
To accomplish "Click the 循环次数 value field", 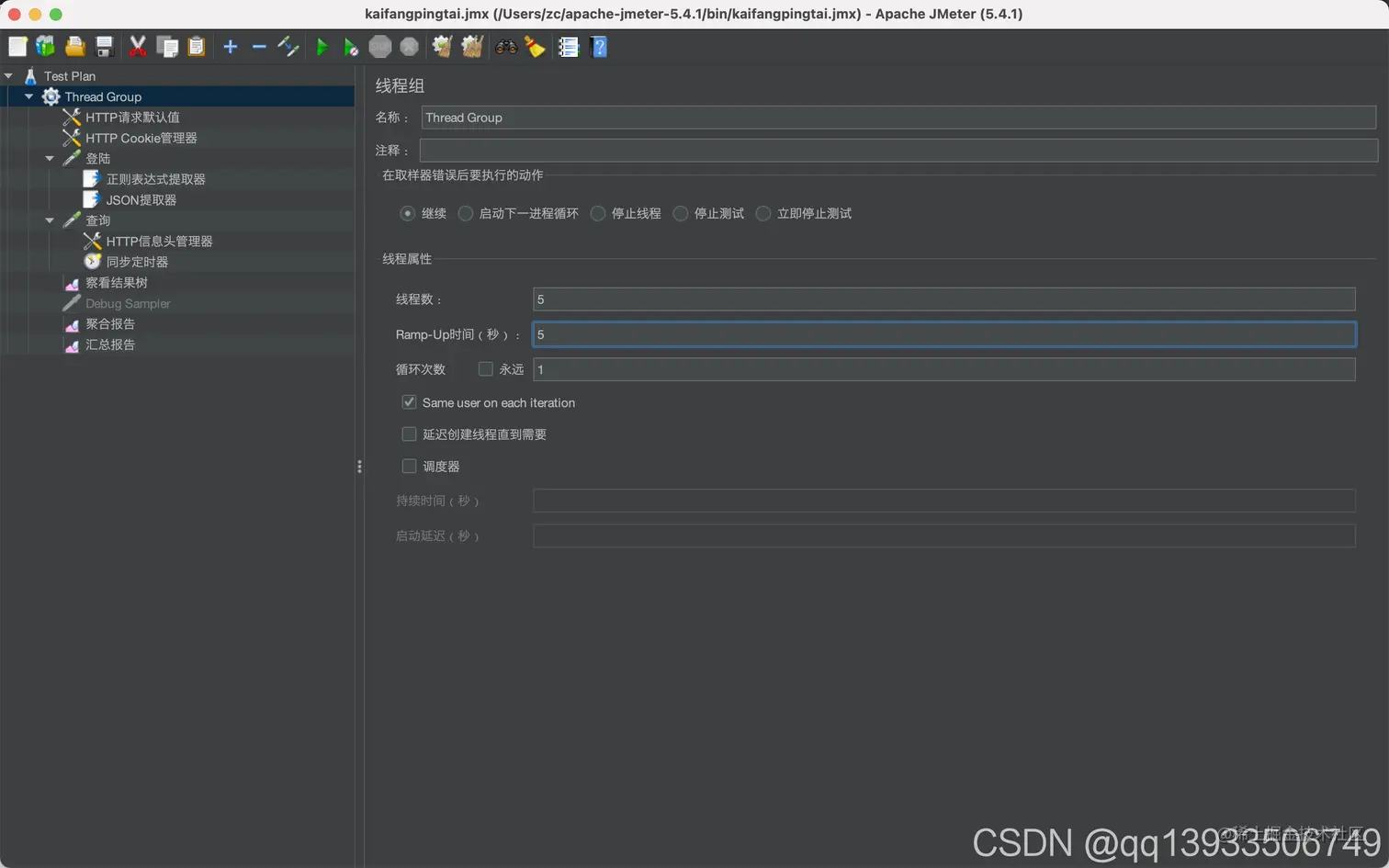I will 944,369.
